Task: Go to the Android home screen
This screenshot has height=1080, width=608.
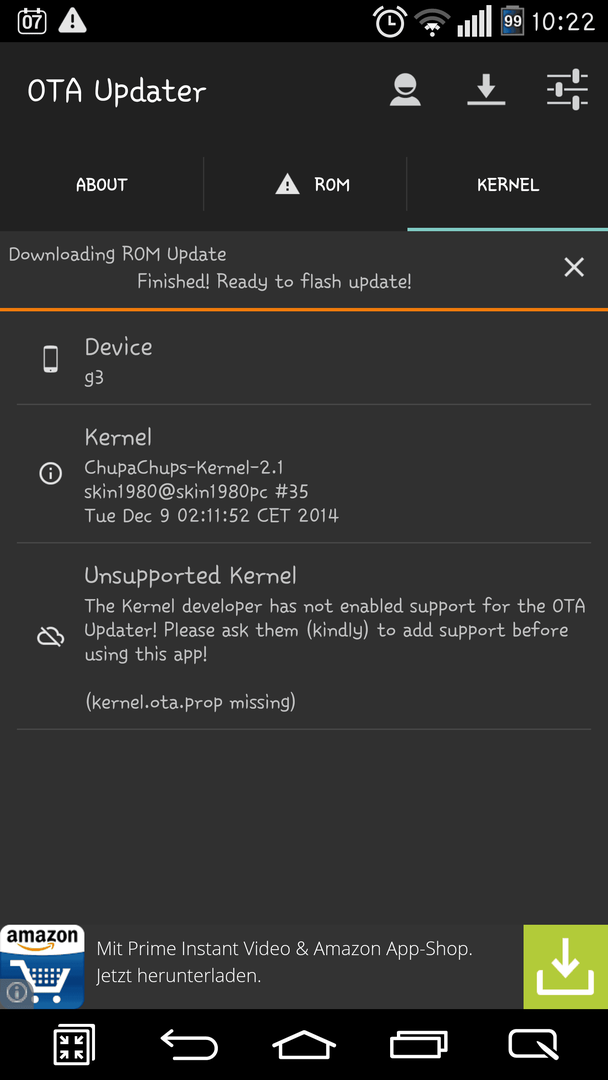Action: 304,1044
